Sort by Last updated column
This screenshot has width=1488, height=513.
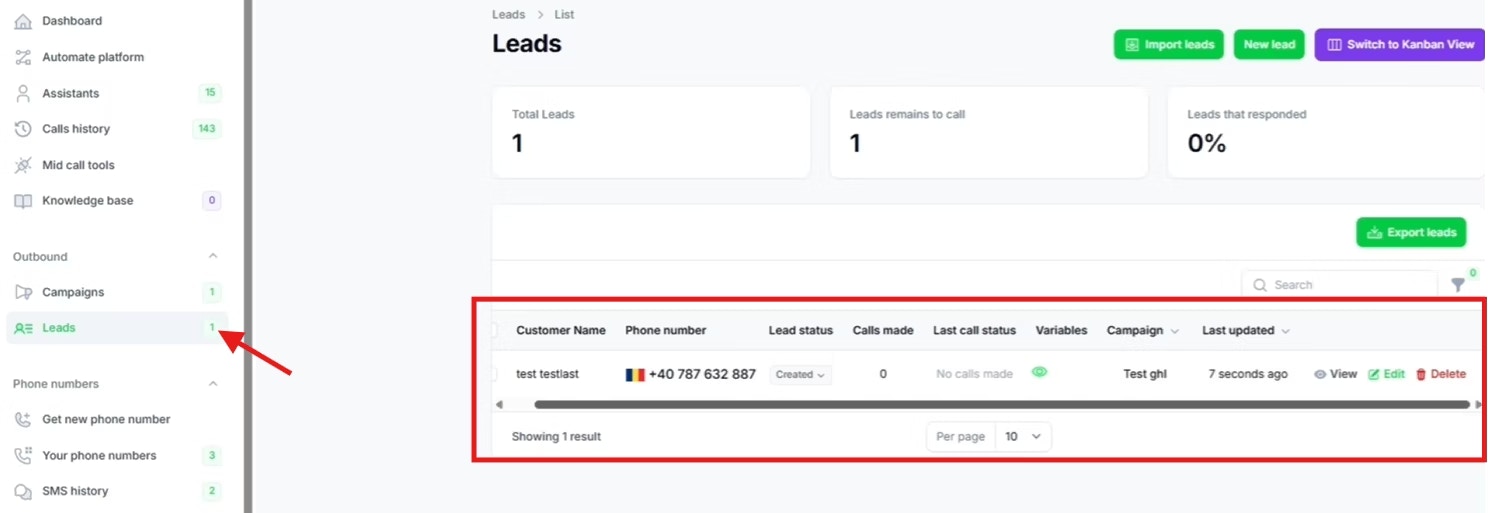[x=1246, y=330]
